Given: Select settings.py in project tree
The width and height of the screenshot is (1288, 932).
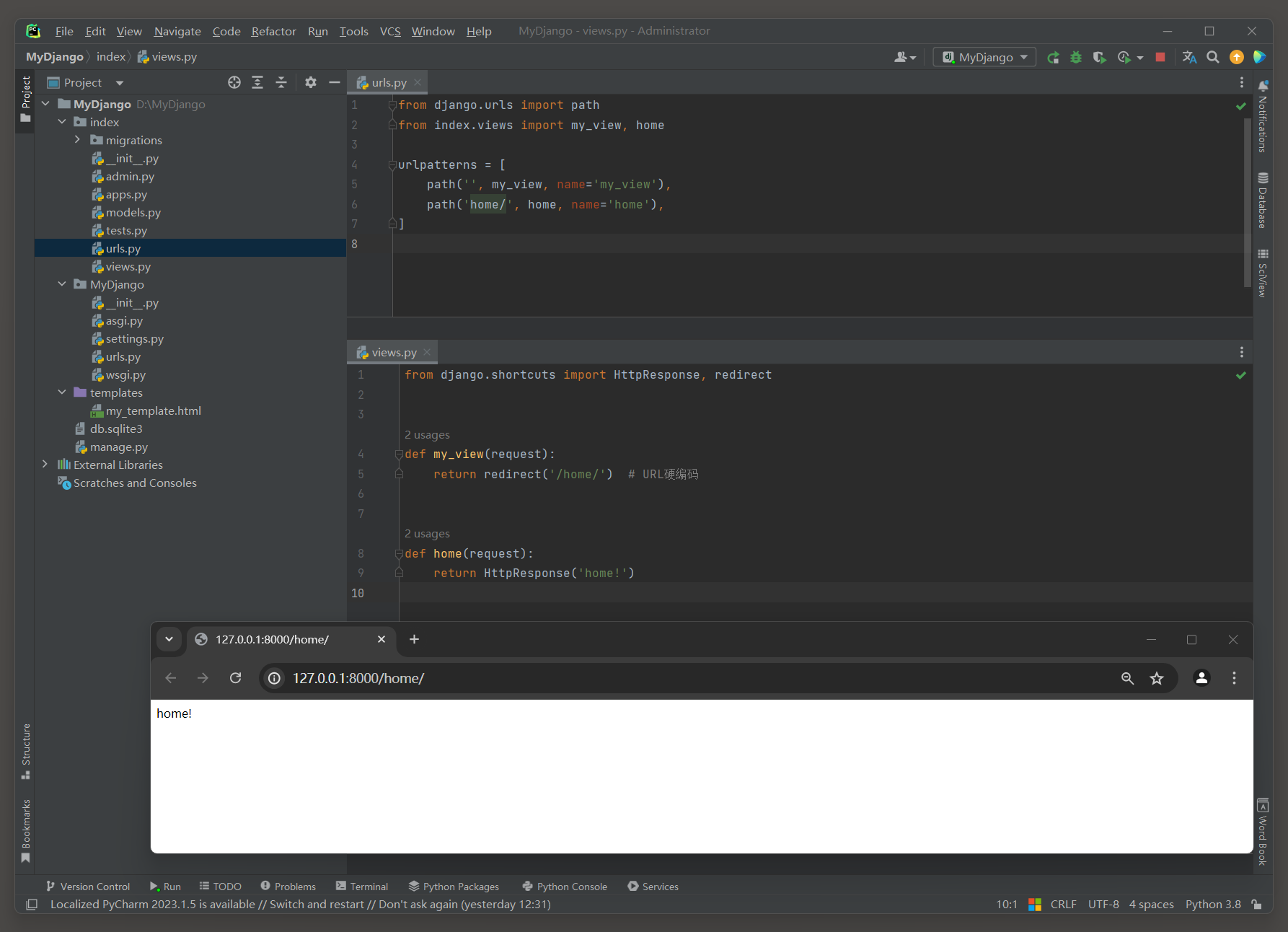Looking at the screenshot, I should pos(135,338).
